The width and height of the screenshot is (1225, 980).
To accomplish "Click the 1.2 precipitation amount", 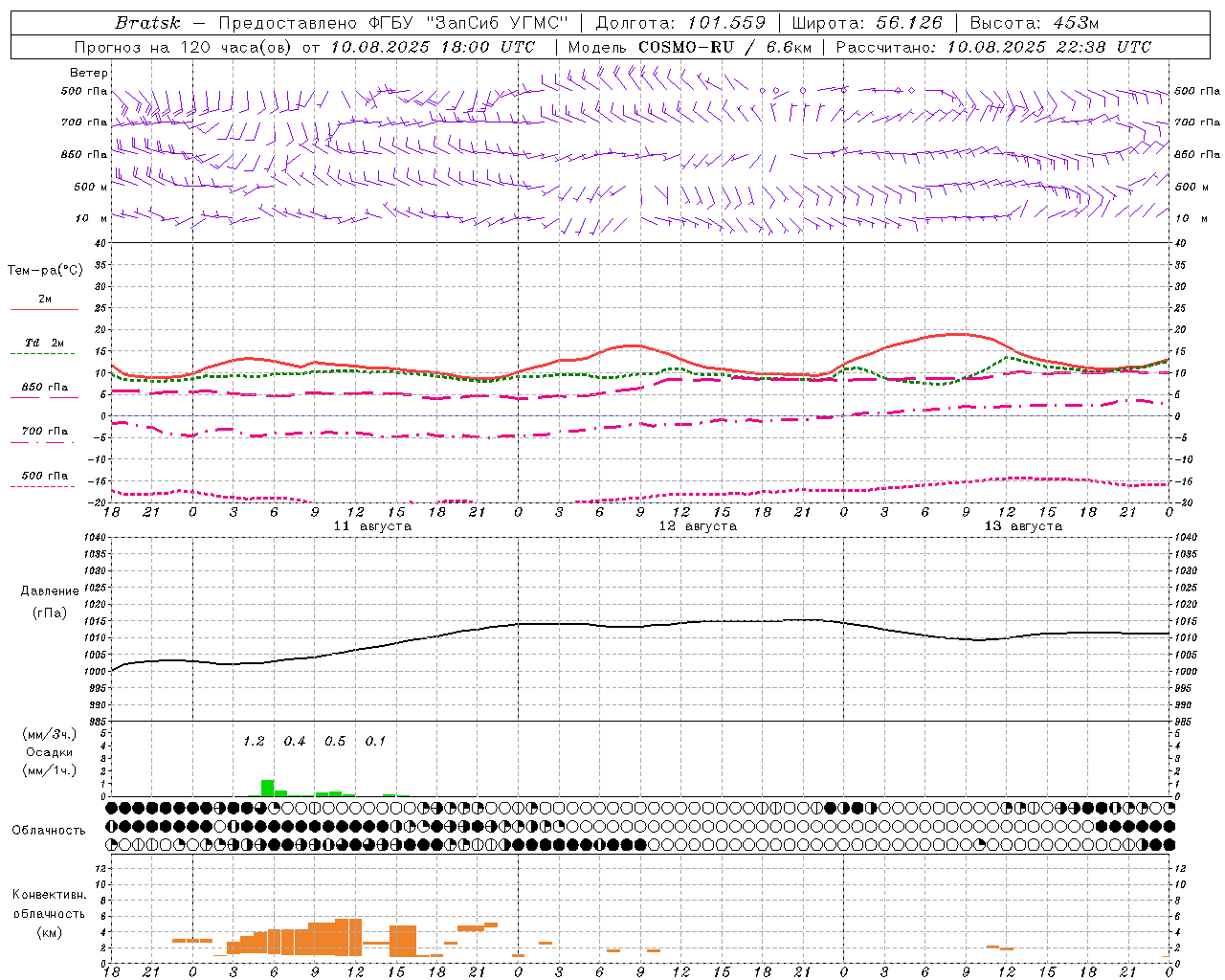I will (x=254, y=741).
